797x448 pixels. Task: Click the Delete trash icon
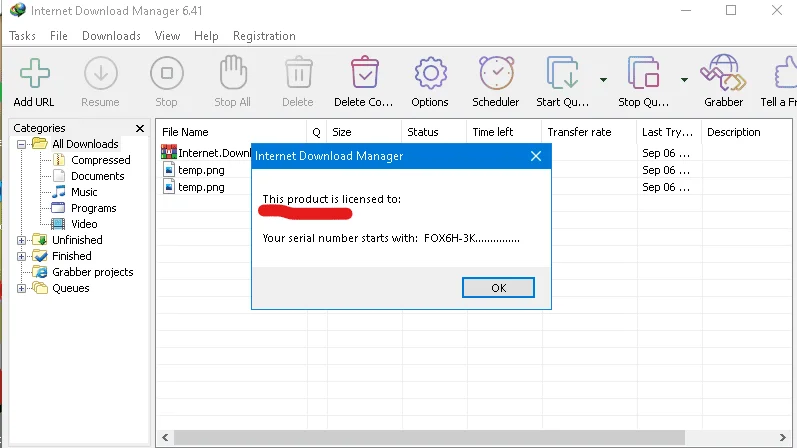tap(298, 73)
